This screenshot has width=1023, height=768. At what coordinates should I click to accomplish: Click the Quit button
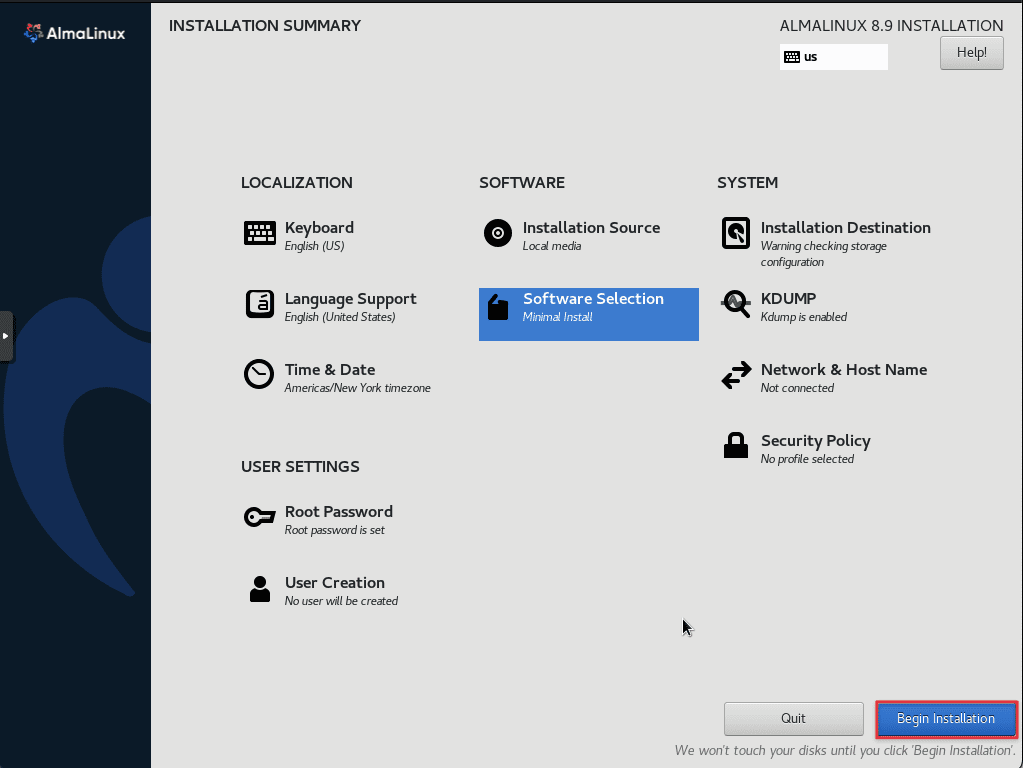click(793, 718)
